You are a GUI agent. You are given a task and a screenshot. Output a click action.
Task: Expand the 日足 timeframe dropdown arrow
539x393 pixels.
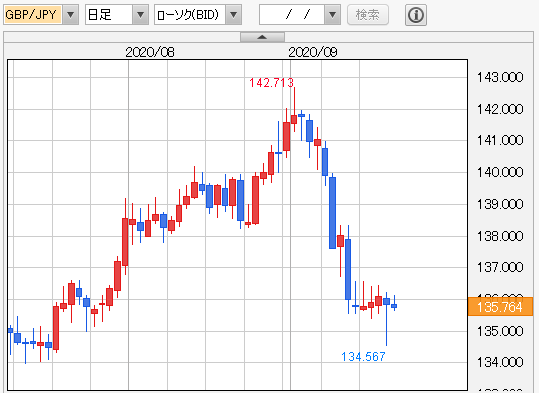click(x=140, y=15)
